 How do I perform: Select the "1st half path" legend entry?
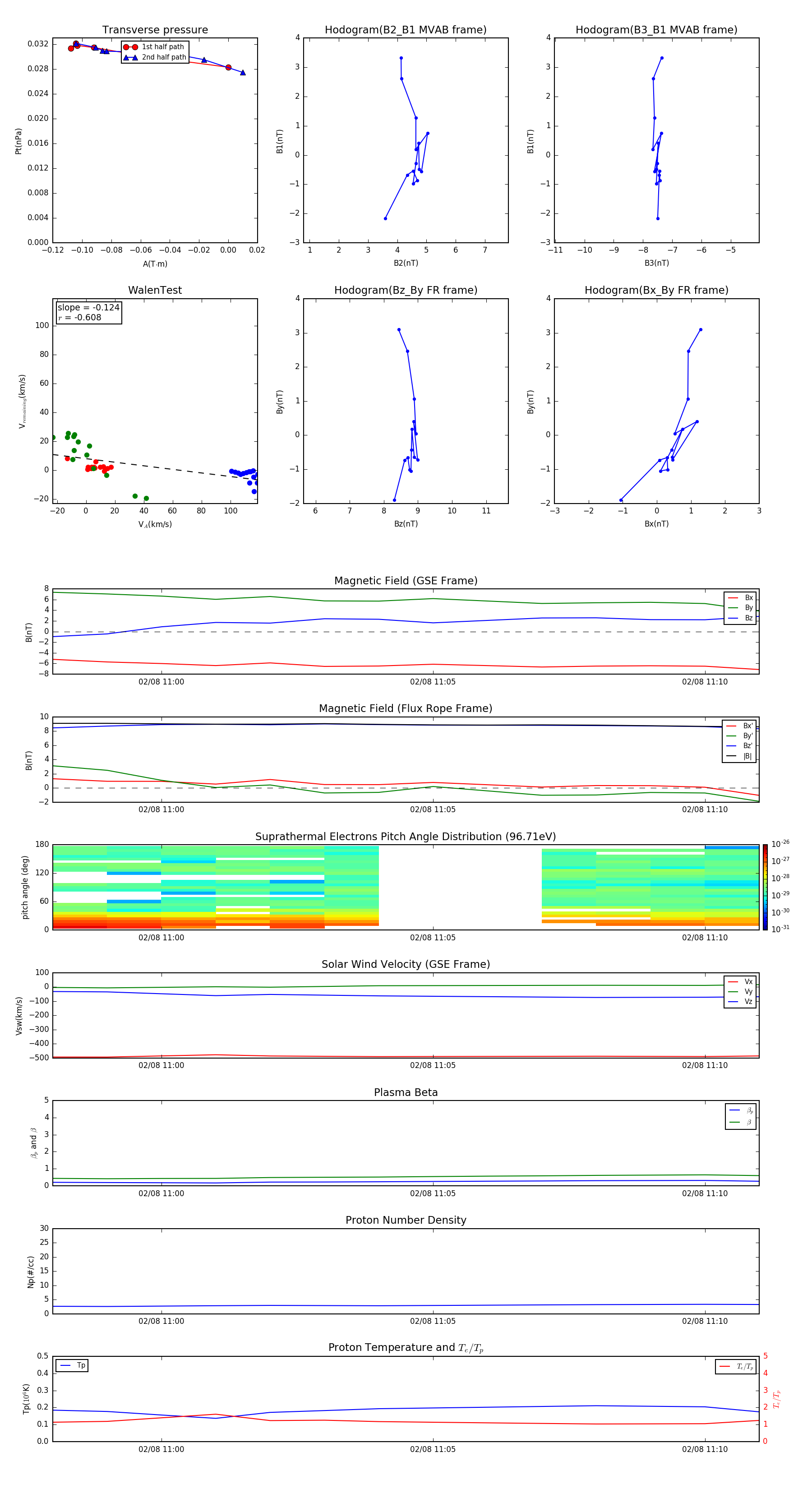(155, 47)
